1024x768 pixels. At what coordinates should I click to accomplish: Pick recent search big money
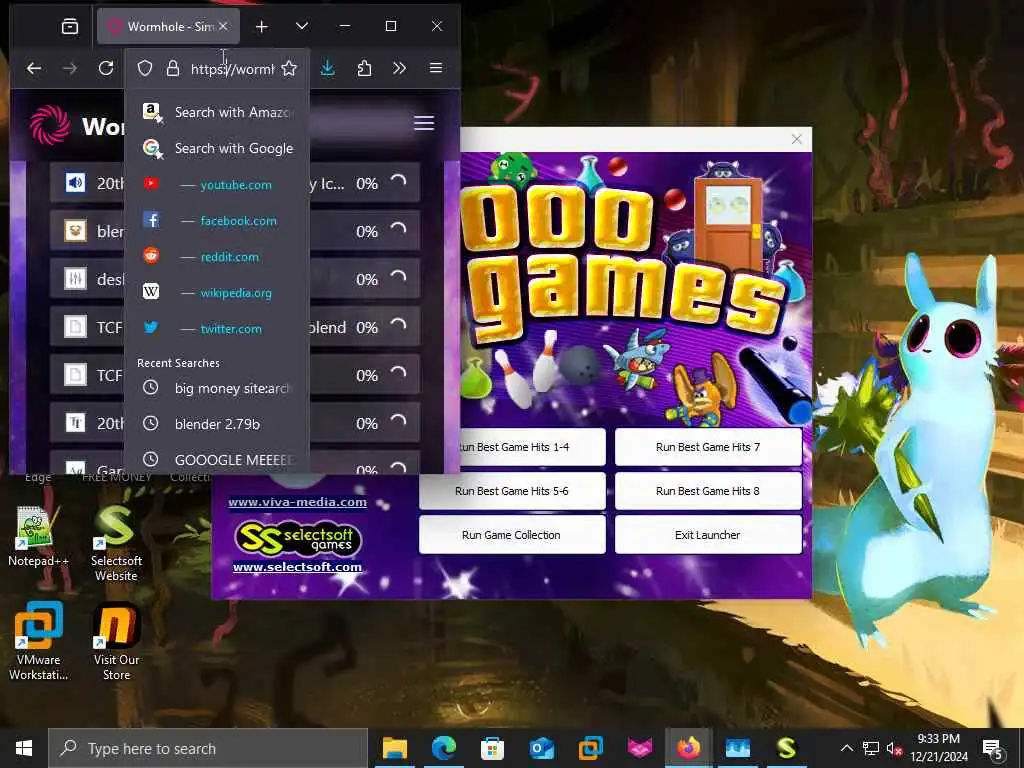pyautogui.click(x=217, y=389)
